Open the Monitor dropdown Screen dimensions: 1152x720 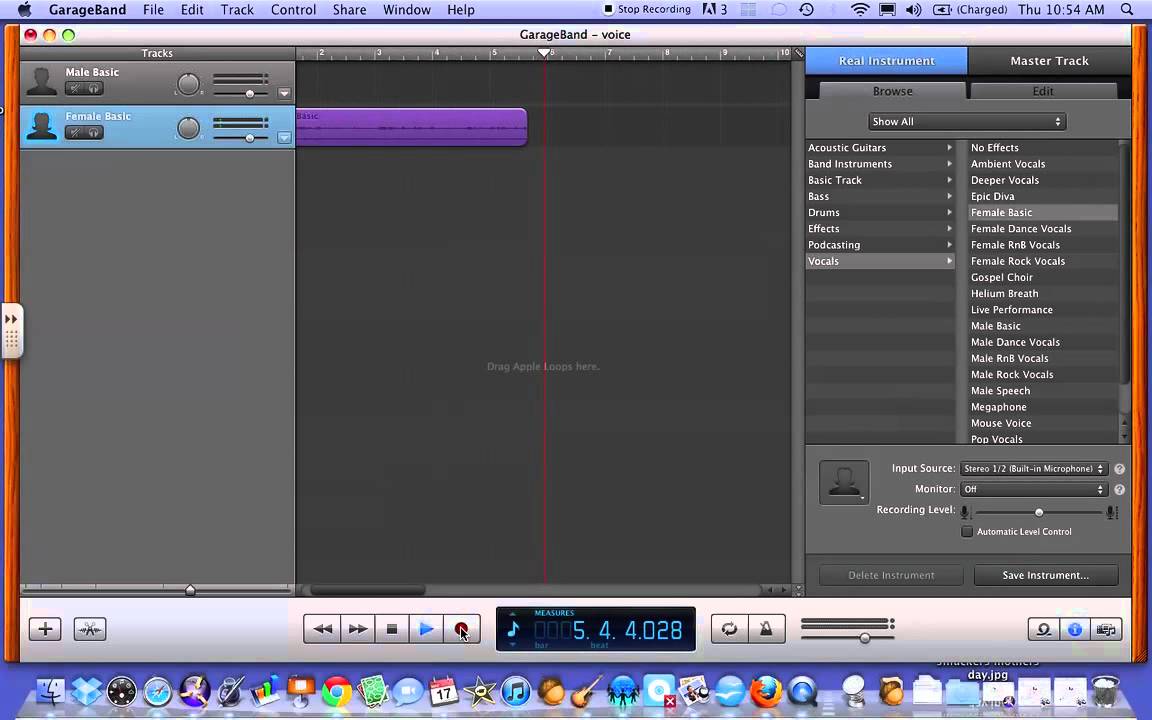[1033, 489]
